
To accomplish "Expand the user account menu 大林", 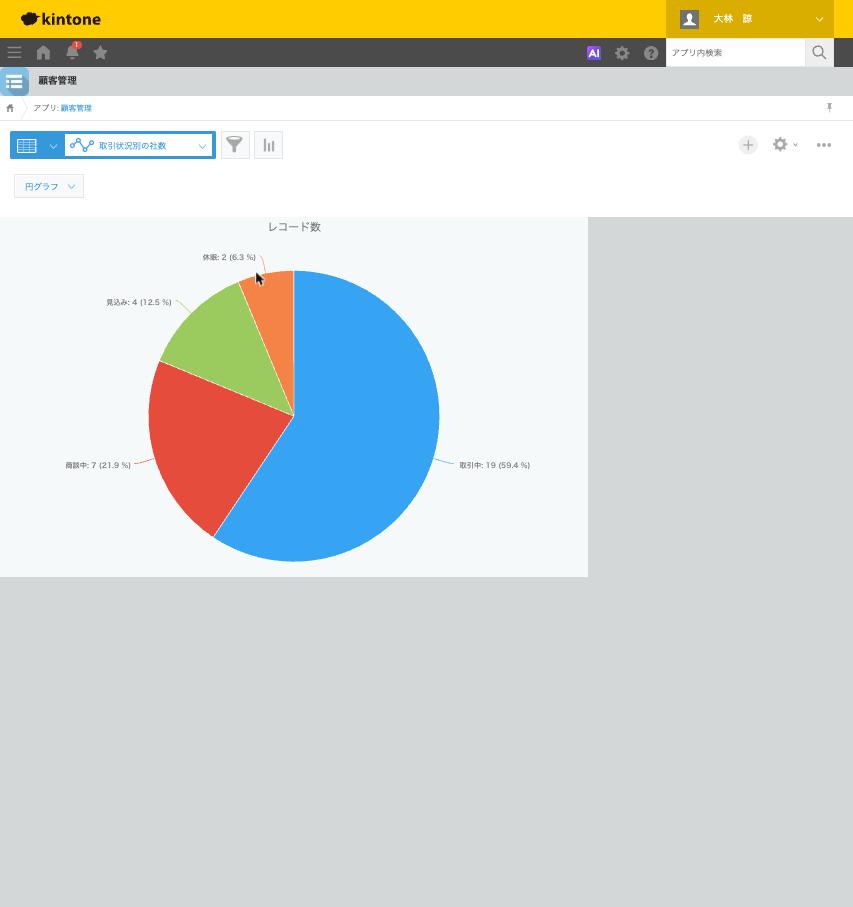I will (x=749, y=19).
